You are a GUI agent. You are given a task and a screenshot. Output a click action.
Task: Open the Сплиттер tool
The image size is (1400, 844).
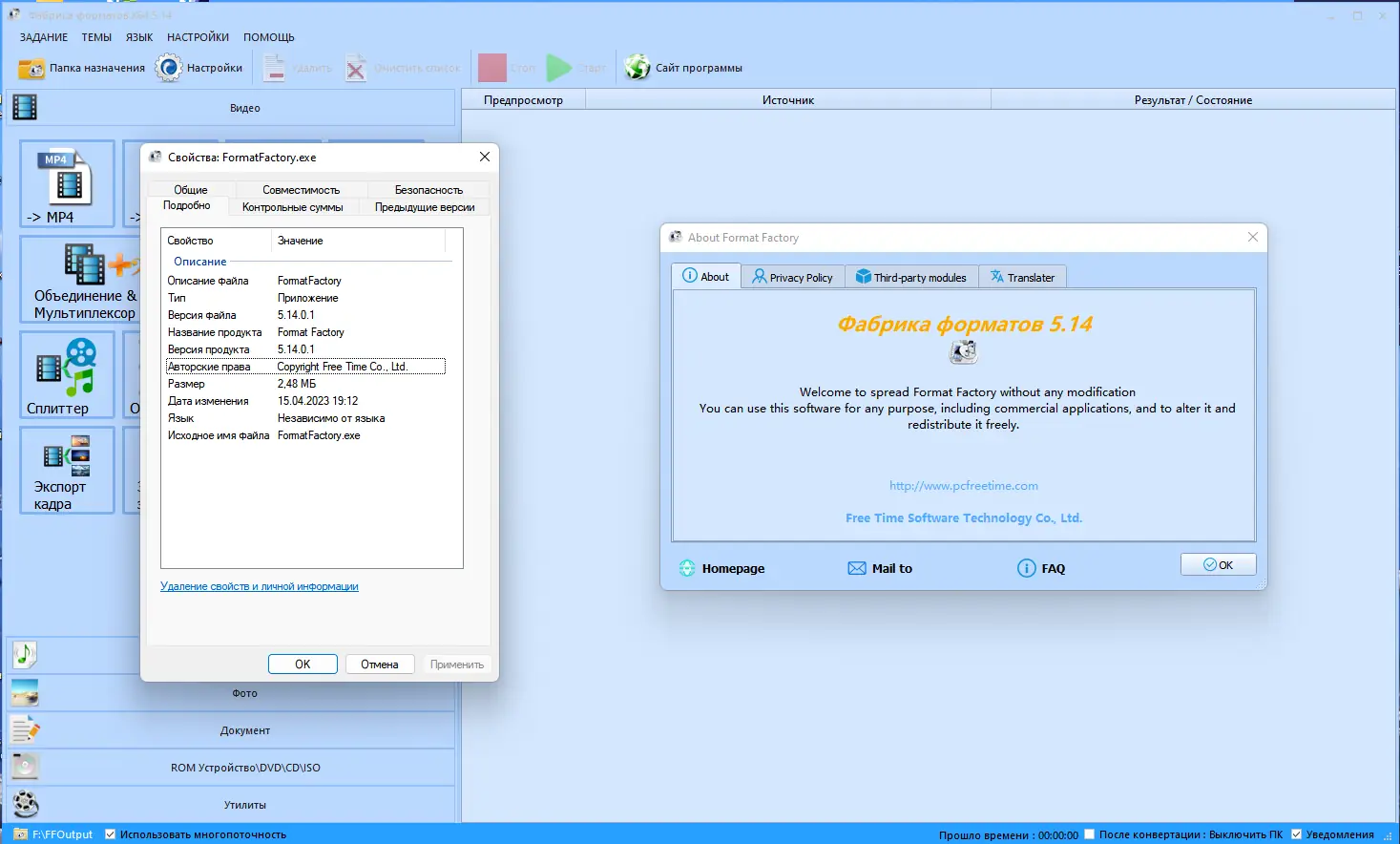66,374
